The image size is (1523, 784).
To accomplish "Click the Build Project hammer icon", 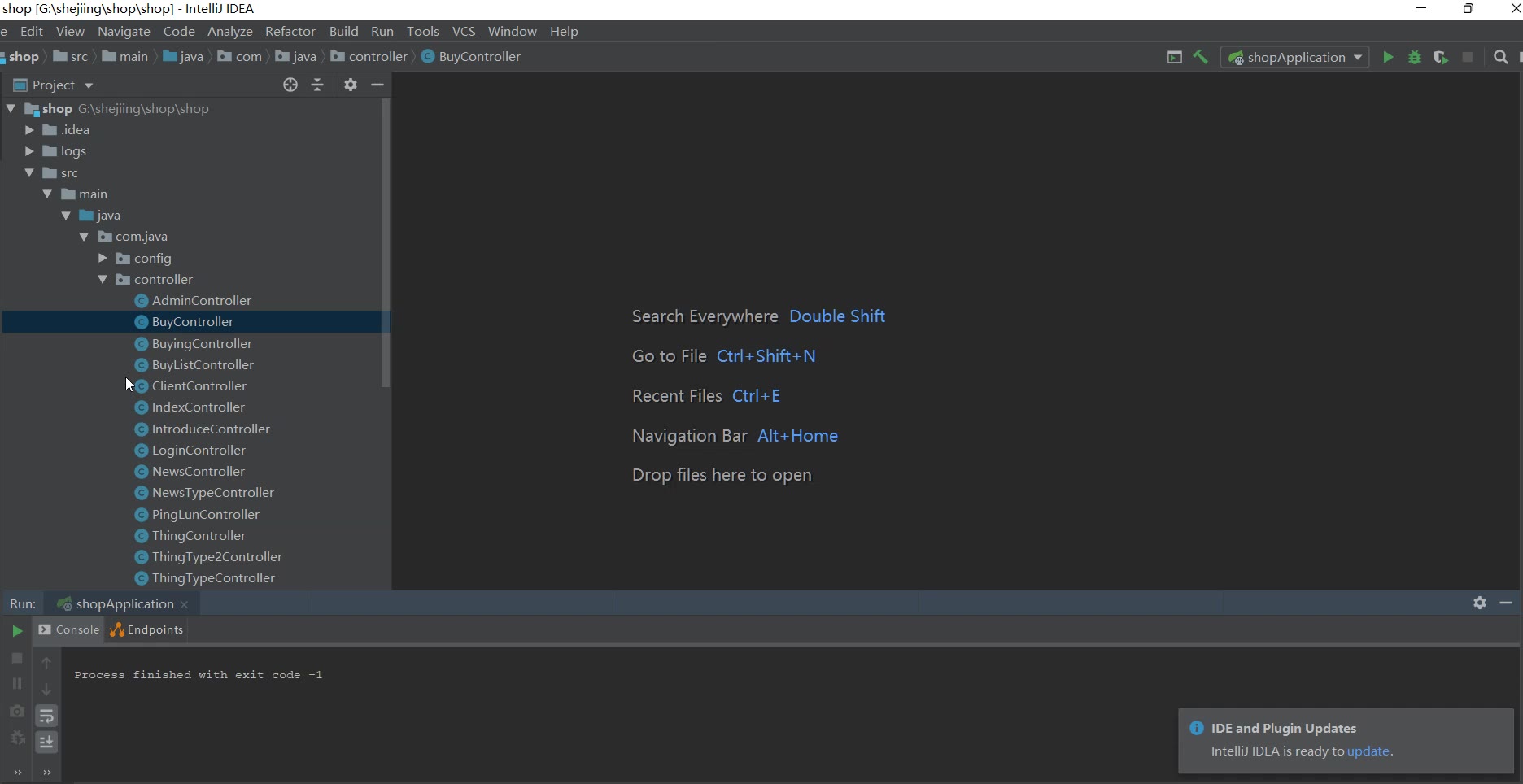I will (1200, 57).
